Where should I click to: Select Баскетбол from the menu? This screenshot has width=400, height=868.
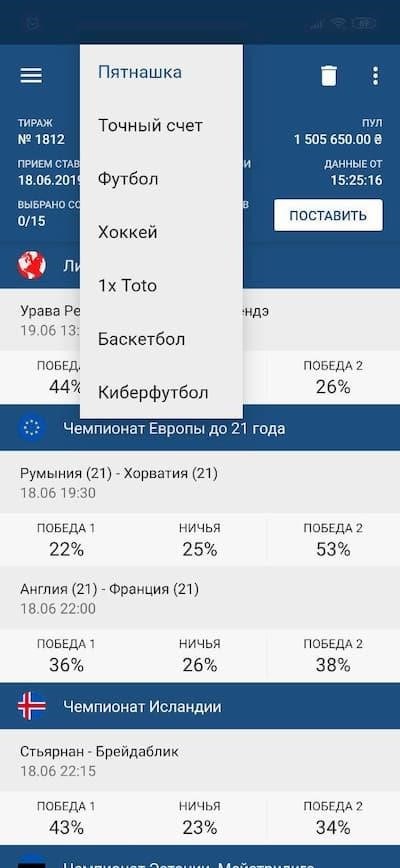(x=161, y=339)
